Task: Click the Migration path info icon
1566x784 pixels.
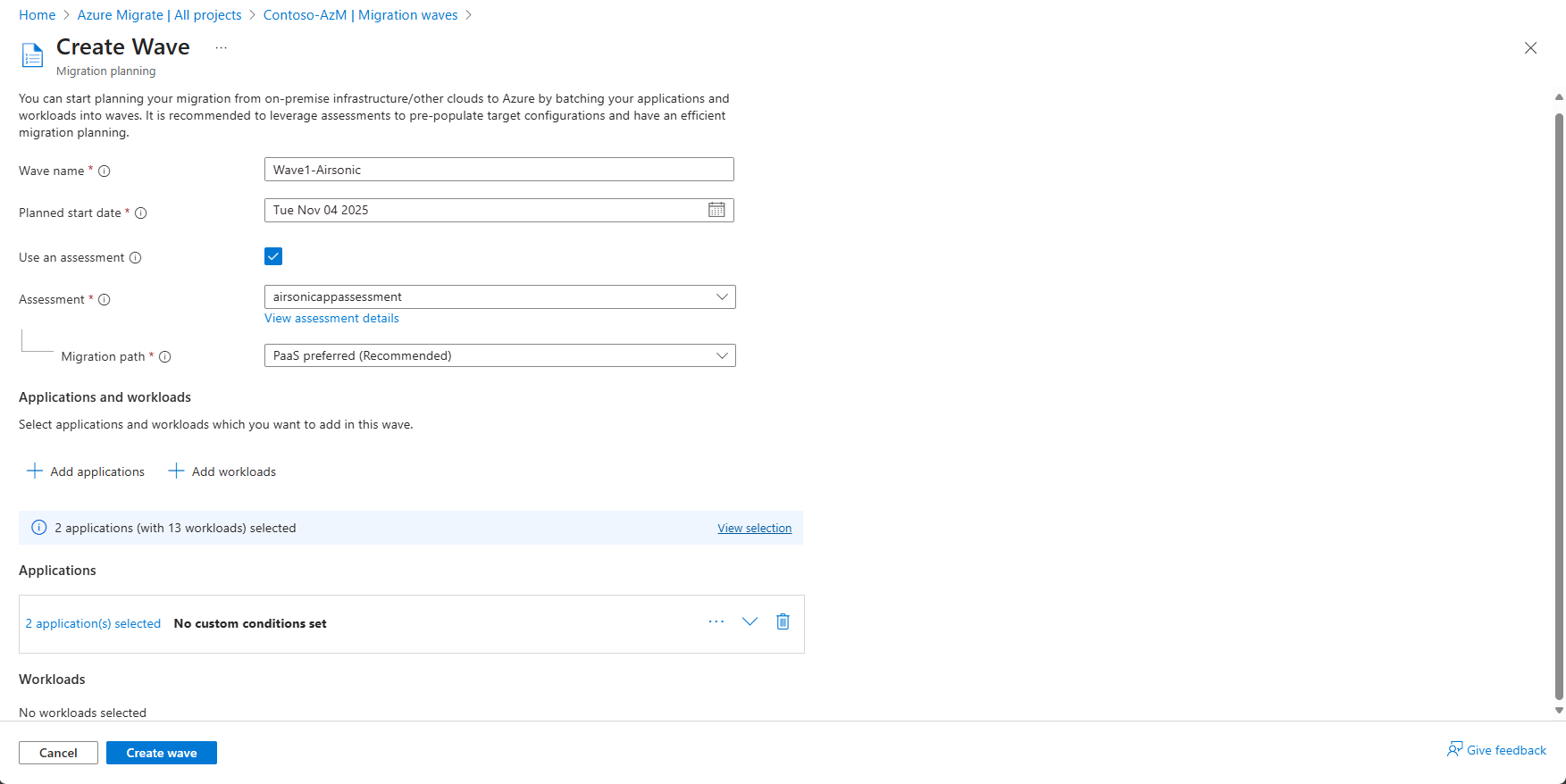Action: [165, 357]
